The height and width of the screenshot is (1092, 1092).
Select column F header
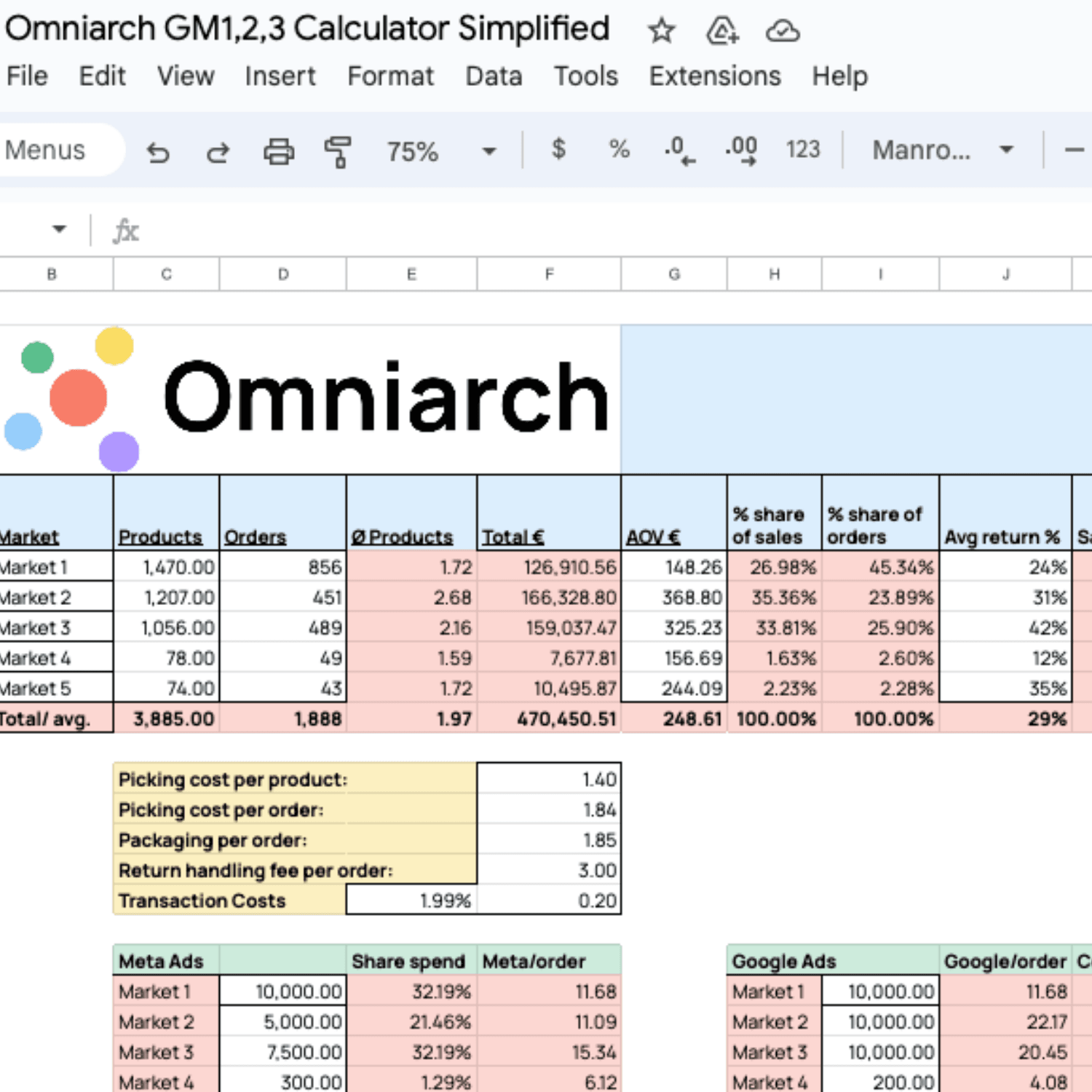[549, 274]
